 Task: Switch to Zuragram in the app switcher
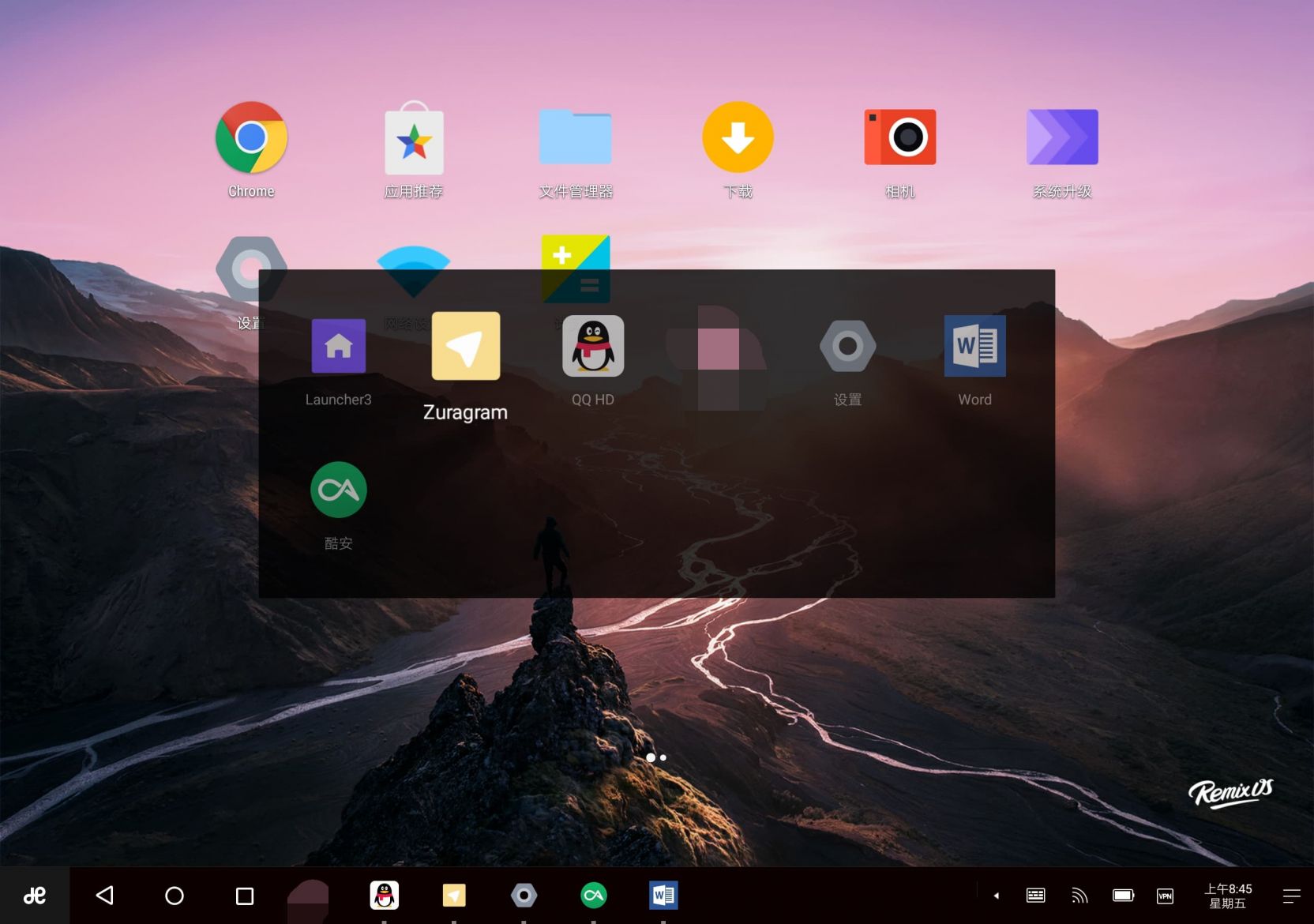tap(466, 346)
